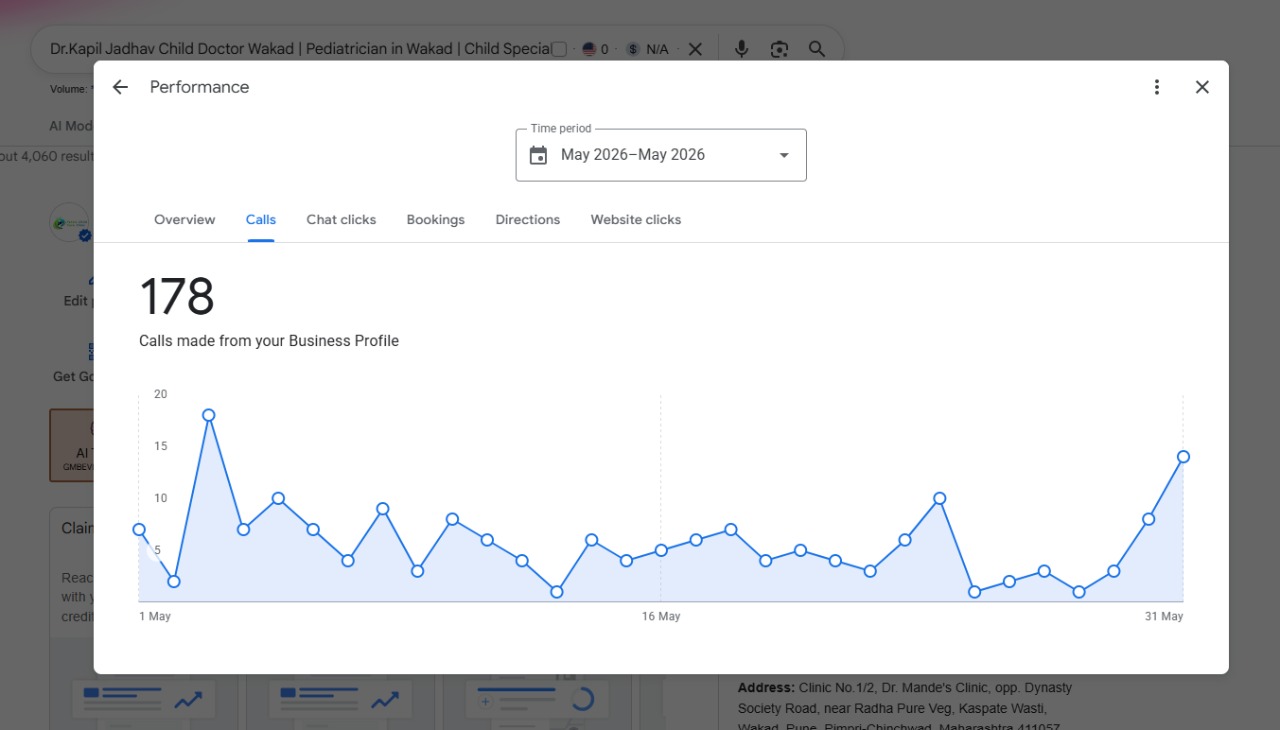1280x730 pixels.
Task: Click the US flag icon in search bar
Action: [589, 49]
